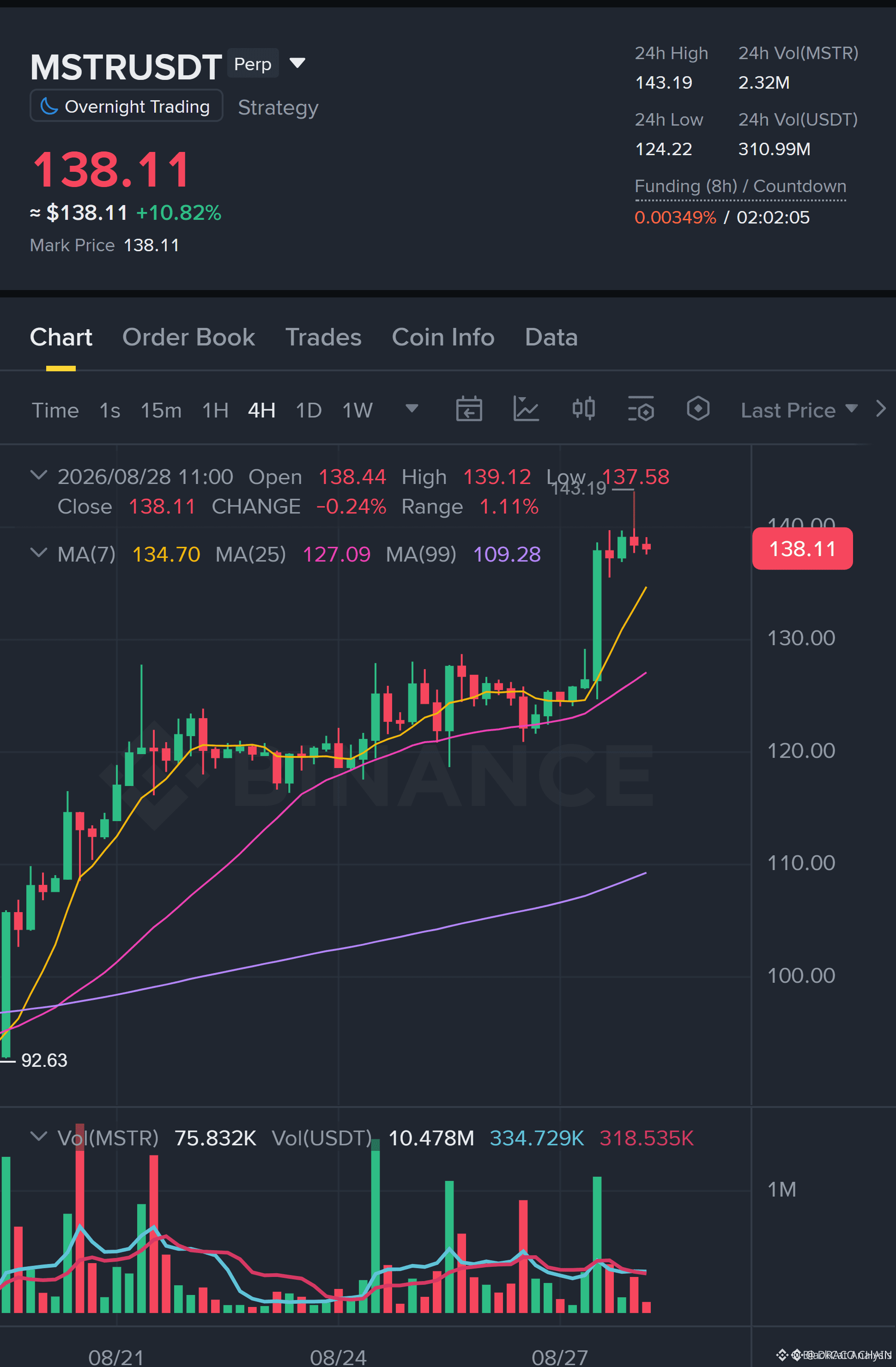Tap the Overnight Trading moon badge
This screenshot has height=1367, width=896.
point(127,106)
